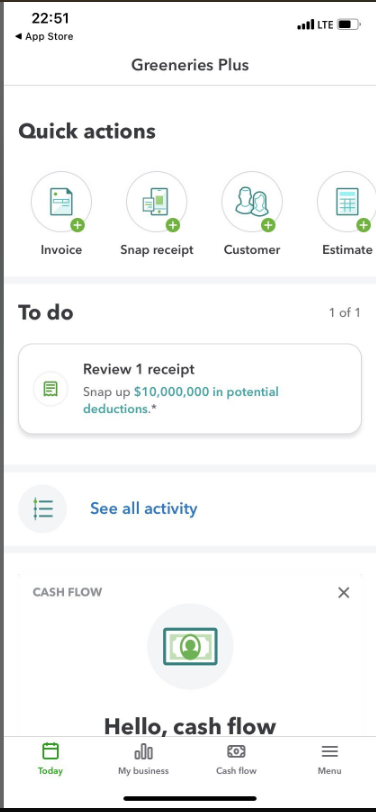
Task: Open the Review 1 receipt card
Action: [190, 388]
